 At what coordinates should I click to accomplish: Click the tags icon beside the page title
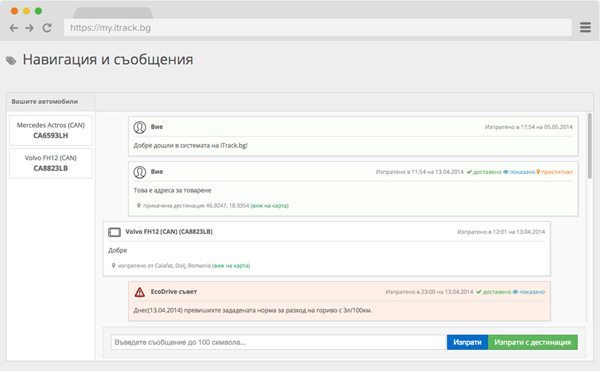pos(11,60)
